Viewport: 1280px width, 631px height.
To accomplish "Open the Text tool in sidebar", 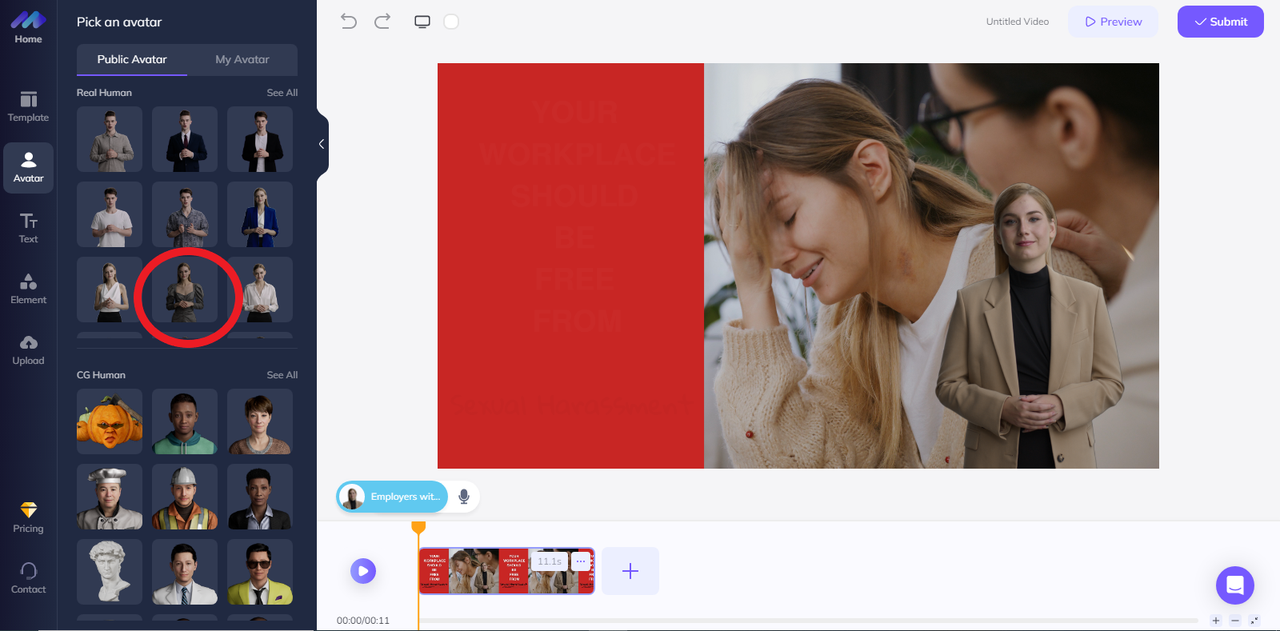I will pyautogui.click(x=28, y=228).
